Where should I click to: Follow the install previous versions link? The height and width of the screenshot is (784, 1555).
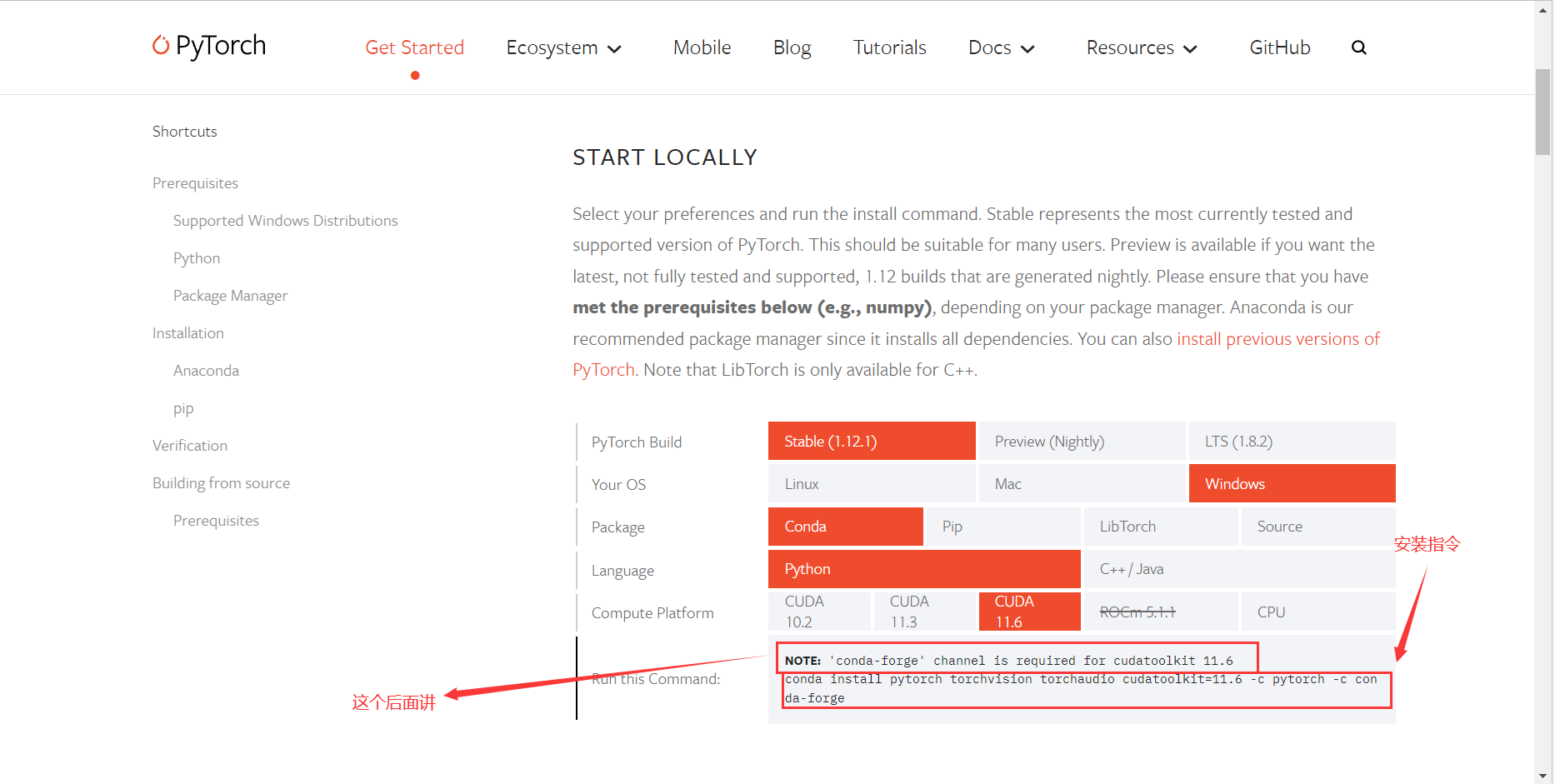[1277, 339]
